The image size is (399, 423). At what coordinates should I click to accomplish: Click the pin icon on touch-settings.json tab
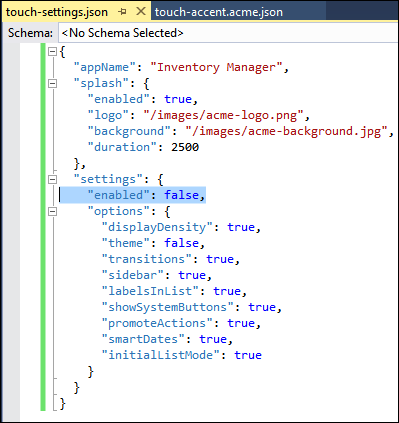(x=122, y=12)
